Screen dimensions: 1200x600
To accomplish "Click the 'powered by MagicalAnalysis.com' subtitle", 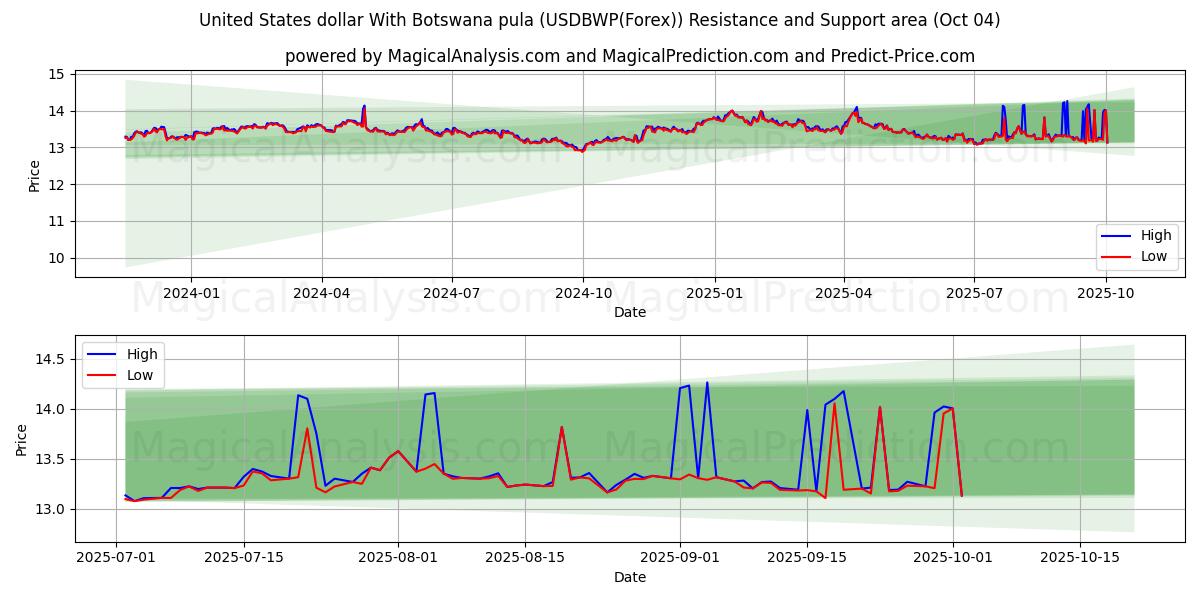I will click(x=629, y=56).
